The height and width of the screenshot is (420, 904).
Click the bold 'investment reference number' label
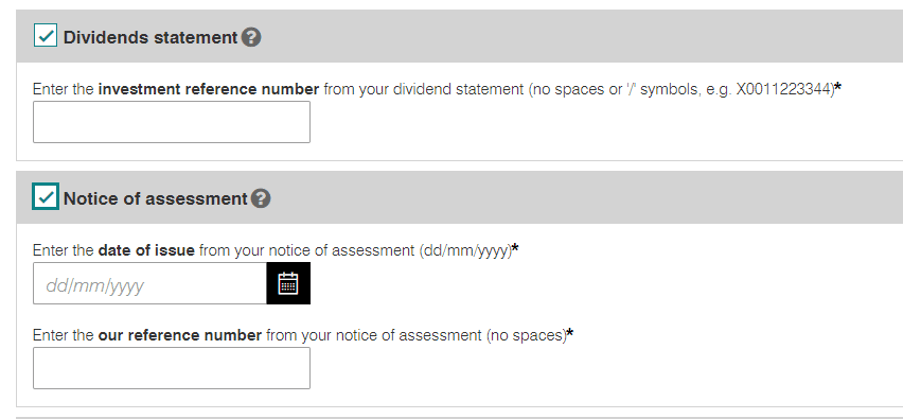point(209,89)
